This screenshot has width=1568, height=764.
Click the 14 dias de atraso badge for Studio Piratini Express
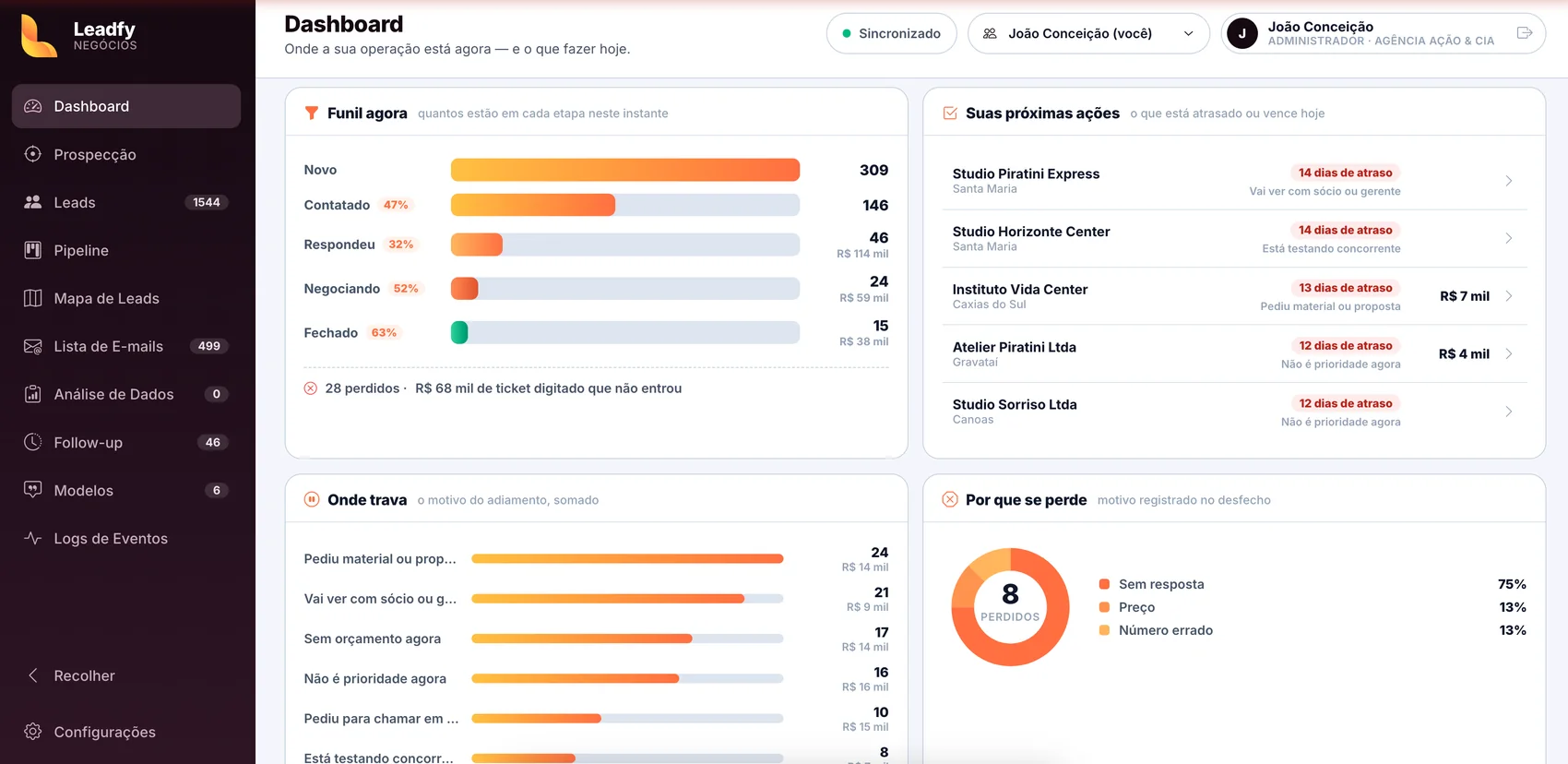point(1346,173)
